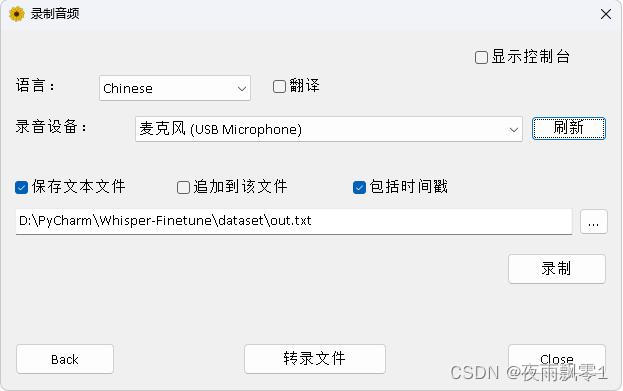Click the sunflower app icon in title bar
This screenshot has width=623, height=391.
[17, 14]
